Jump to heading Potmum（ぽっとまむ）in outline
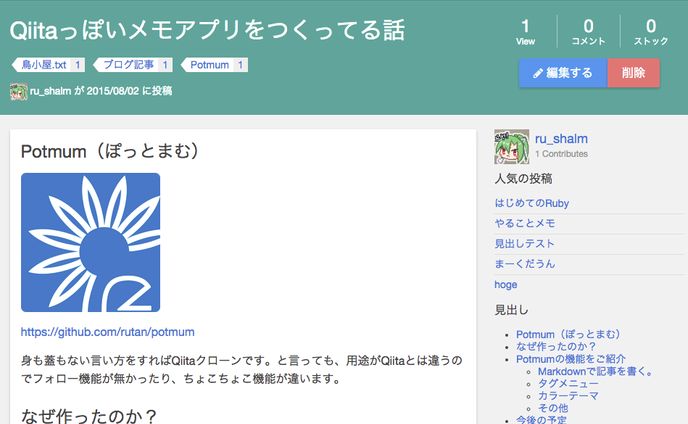 coord(568,334)
